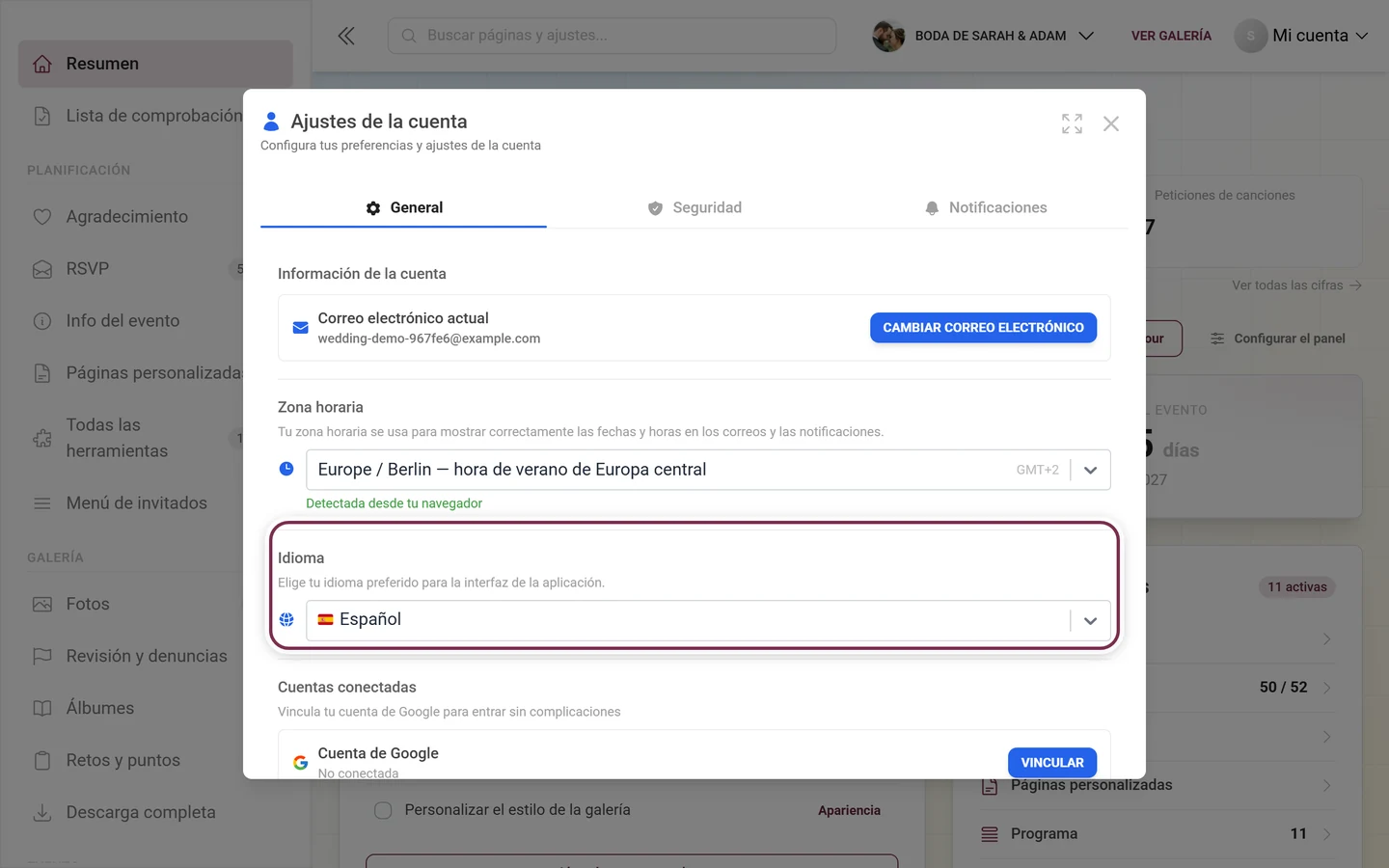This screenshot has width=1389, height=868.
Task: Expand the account settings dialog fullscreen
Action: point(1072,123)
